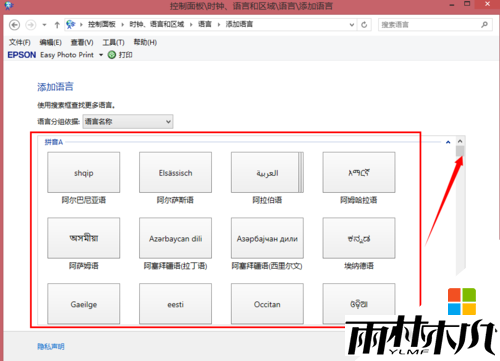The height and width of the screenshot is (361, 500).
Task: Collapse the 拼音A group
Action: point(448,142)
